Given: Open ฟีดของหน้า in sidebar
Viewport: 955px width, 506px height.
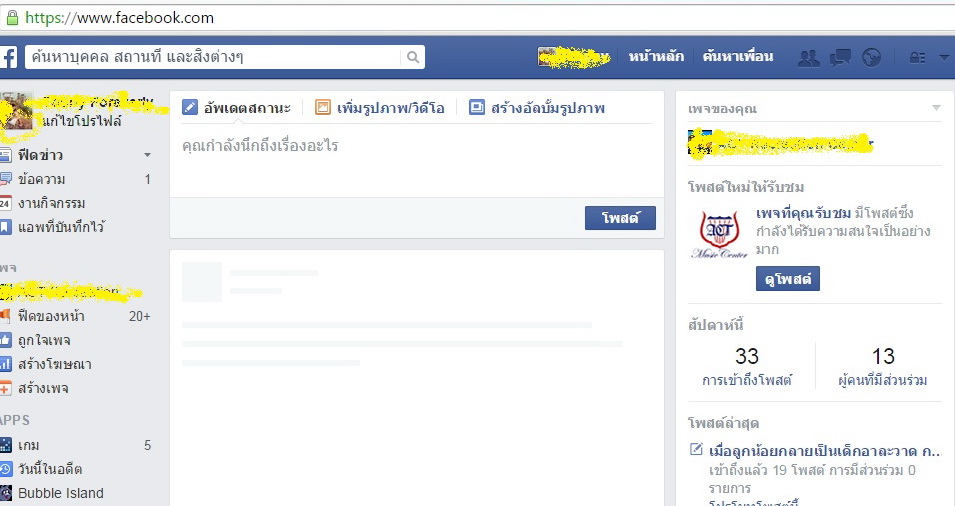Looking at the screenshot, I should pyautogui.click(x=51, y=316).
